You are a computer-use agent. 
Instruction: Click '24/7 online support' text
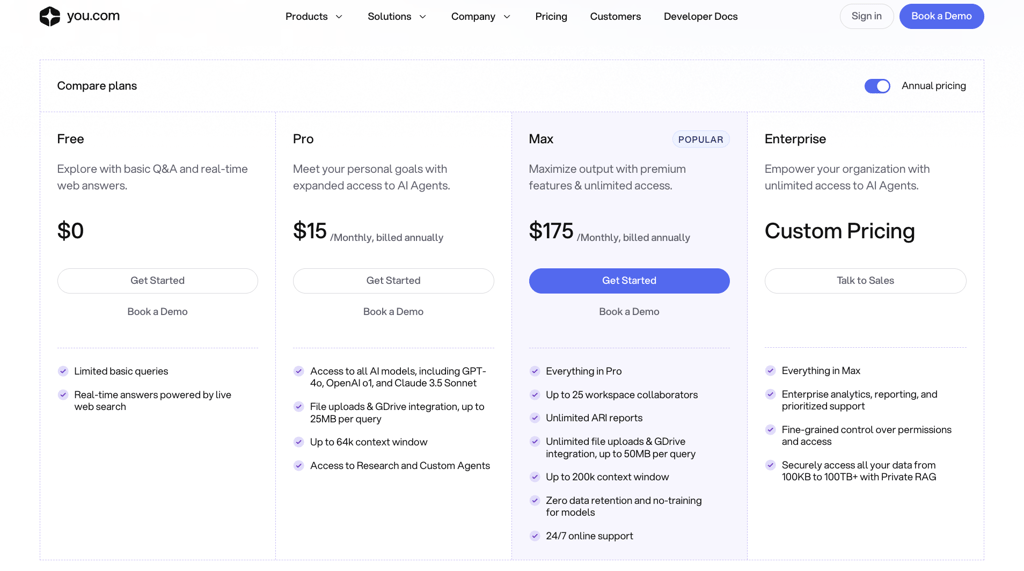pos(590,536)
